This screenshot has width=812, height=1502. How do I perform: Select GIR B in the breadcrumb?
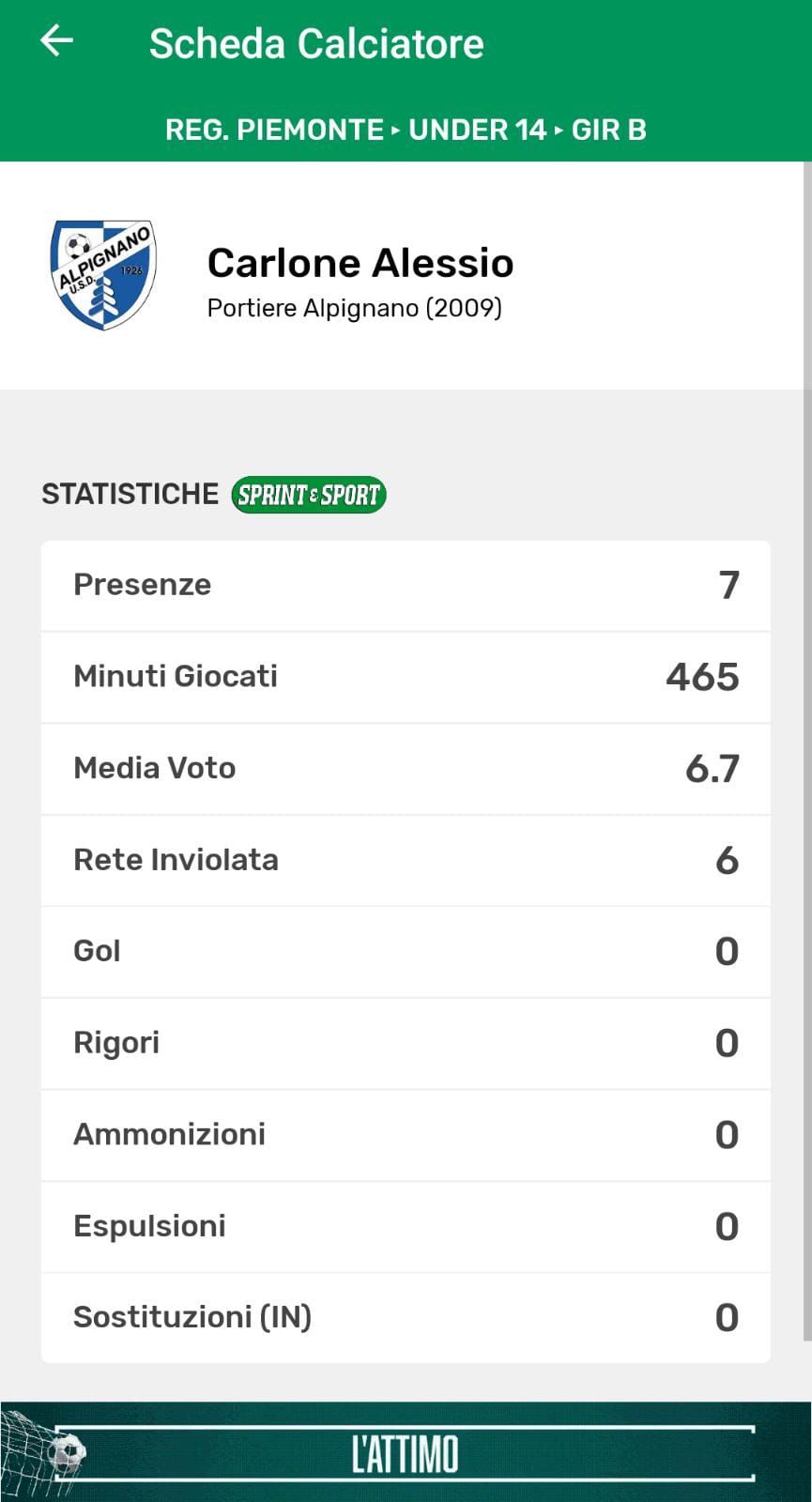pyautogui.click(x=608, y=130)
